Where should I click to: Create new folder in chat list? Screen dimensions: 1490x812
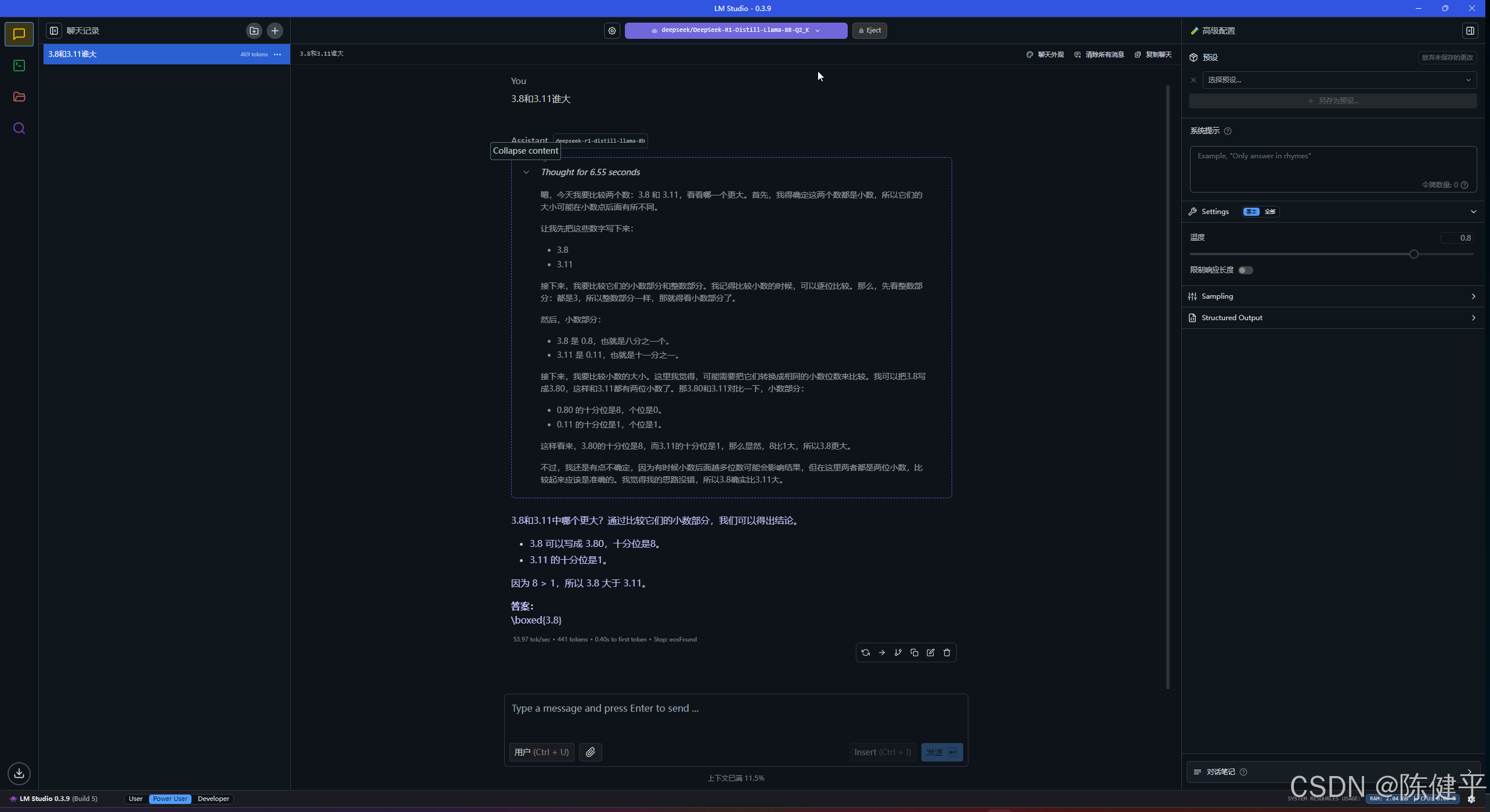(254, 31)
